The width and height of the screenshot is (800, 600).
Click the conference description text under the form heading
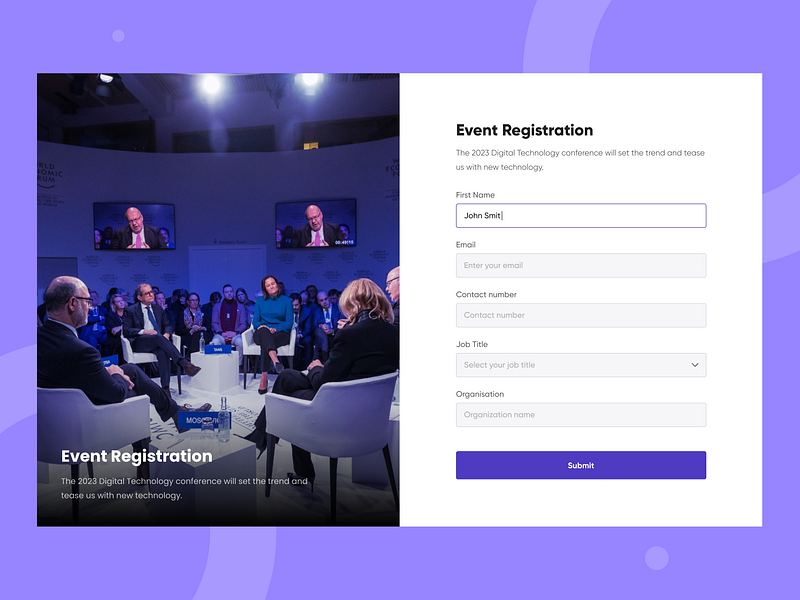pyautogui.click(x=580, y=160)
